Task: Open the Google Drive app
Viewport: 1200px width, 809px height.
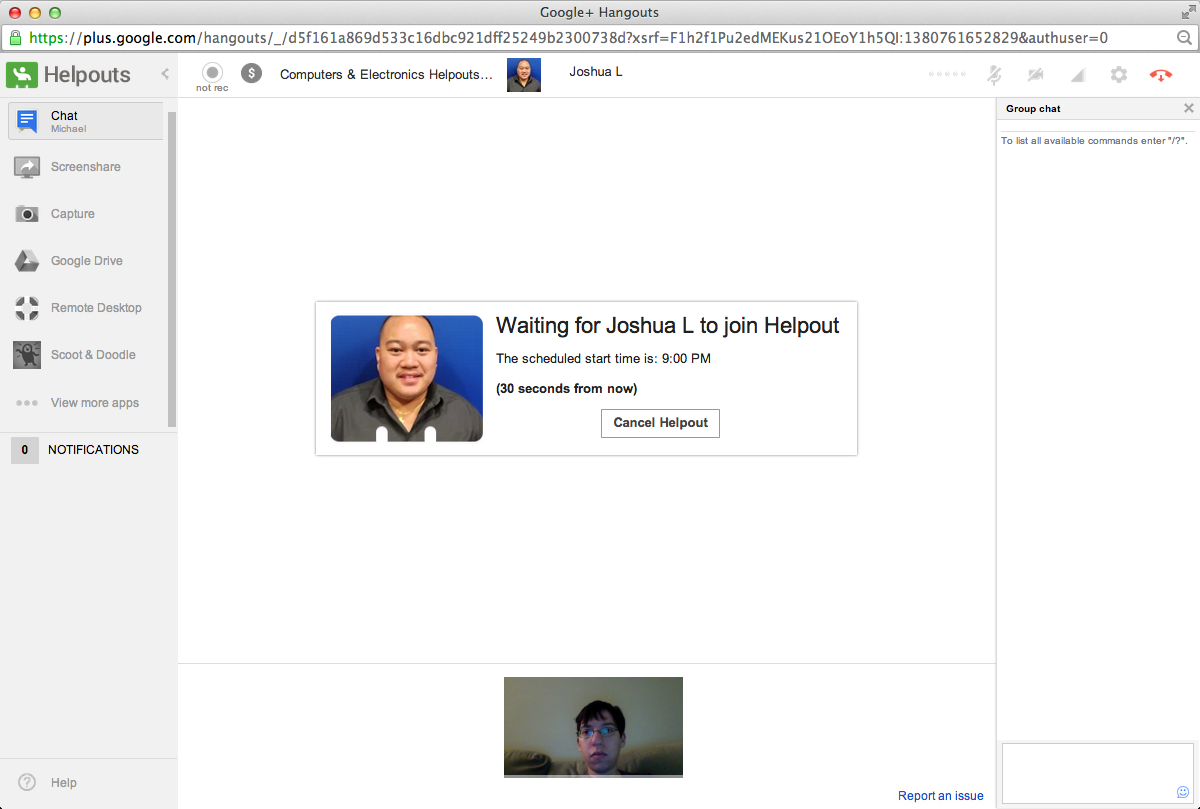Action: click(x=86, y=261)
